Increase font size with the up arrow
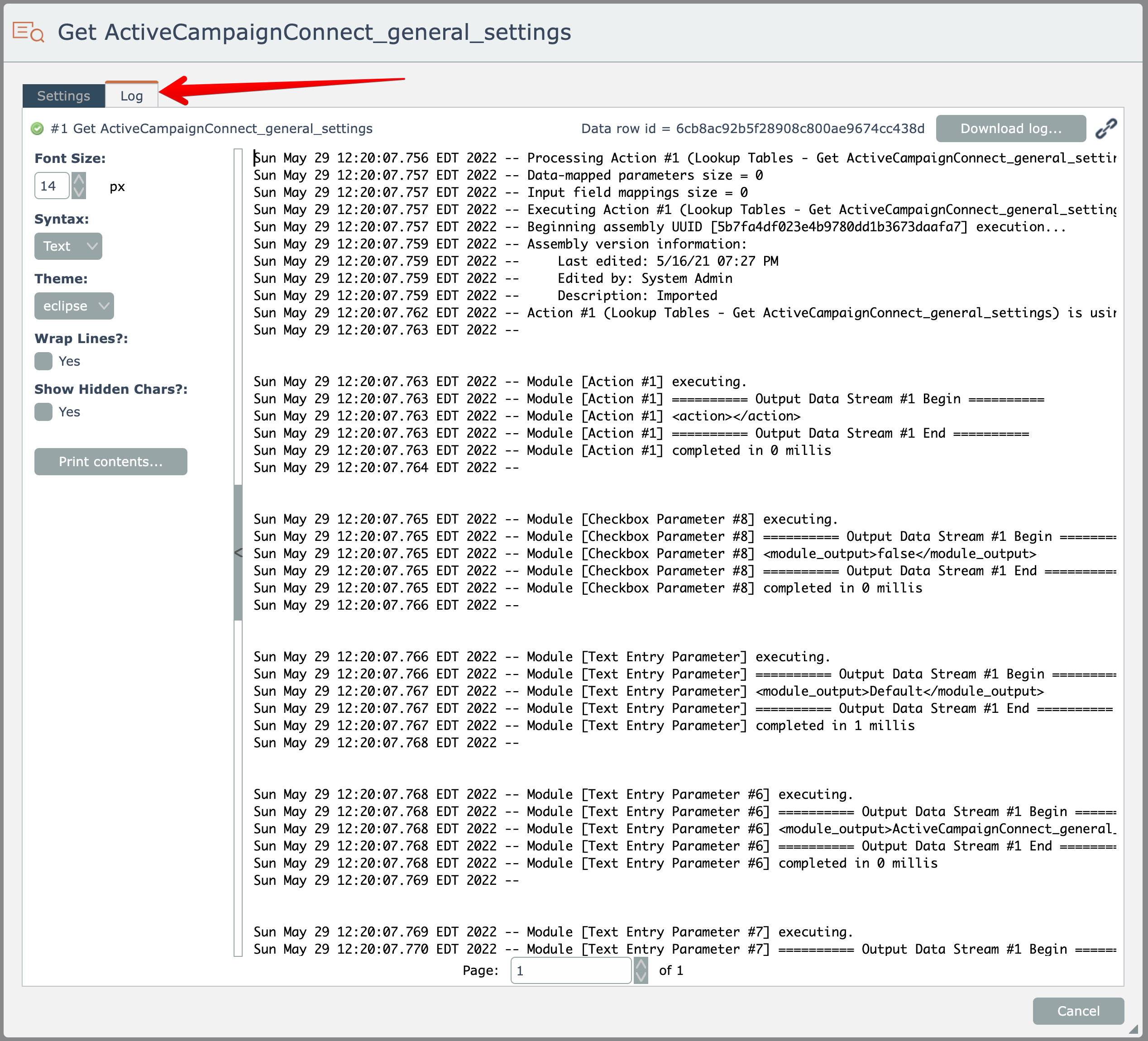Screen dimensions: 1148x1041 click(x=79, y=179)
